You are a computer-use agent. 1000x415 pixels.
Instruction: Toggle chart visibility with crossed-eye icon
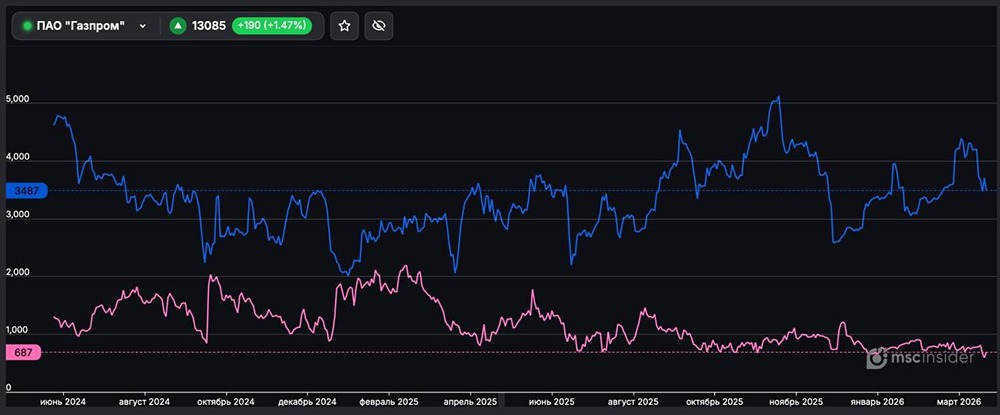377,26
